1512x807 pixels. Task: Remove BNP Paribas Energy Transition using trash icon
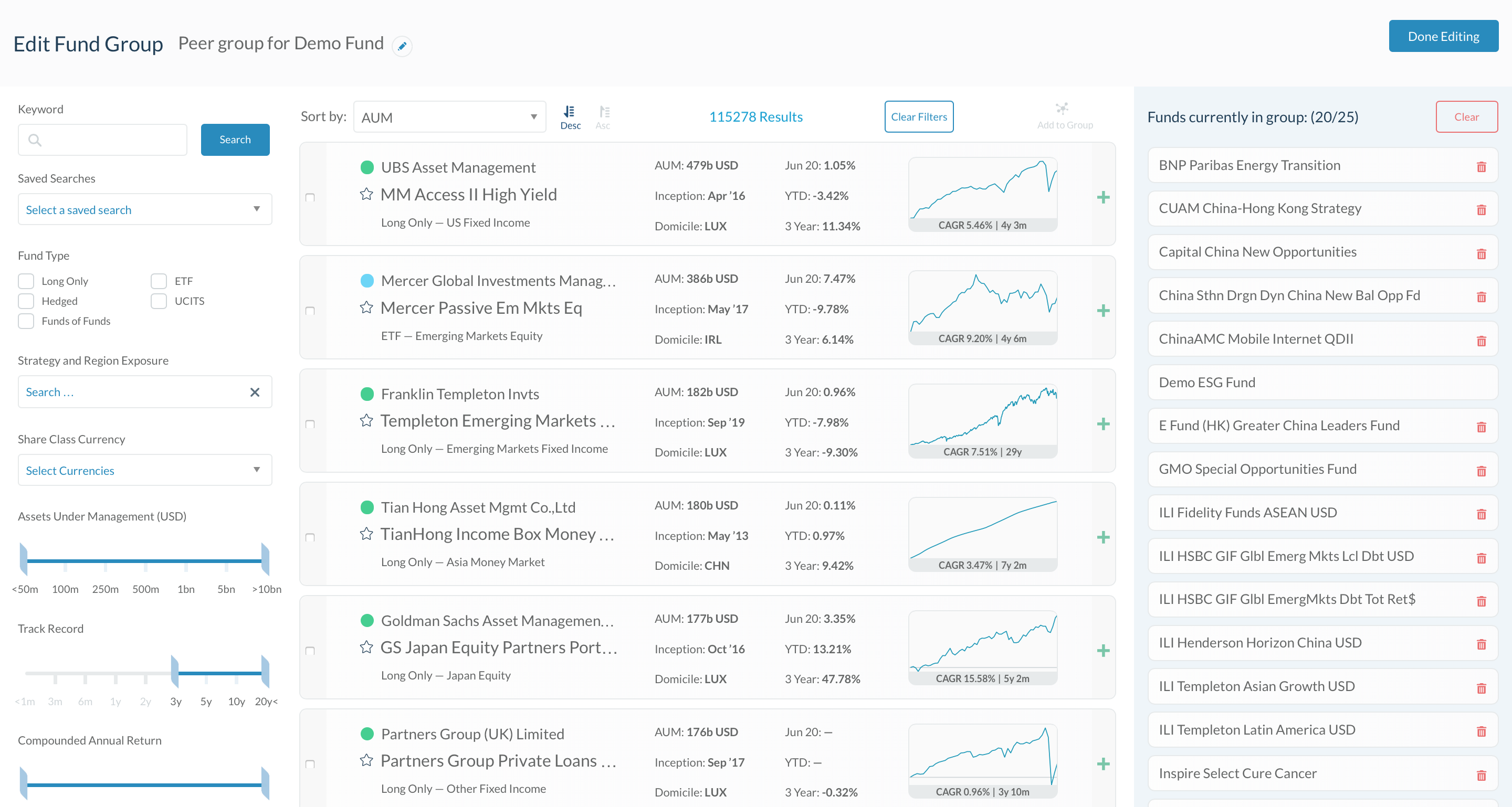(1481, 166)
